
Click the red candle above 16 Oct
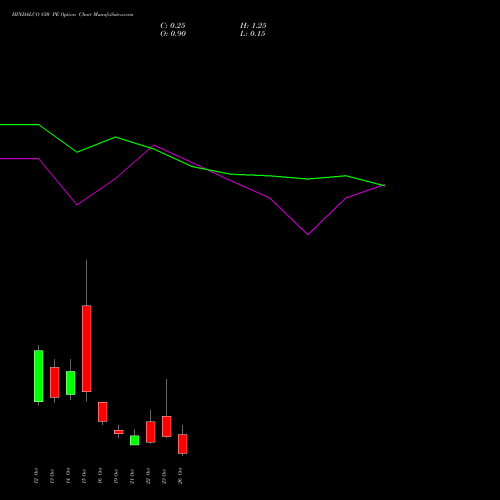[103, 412]
